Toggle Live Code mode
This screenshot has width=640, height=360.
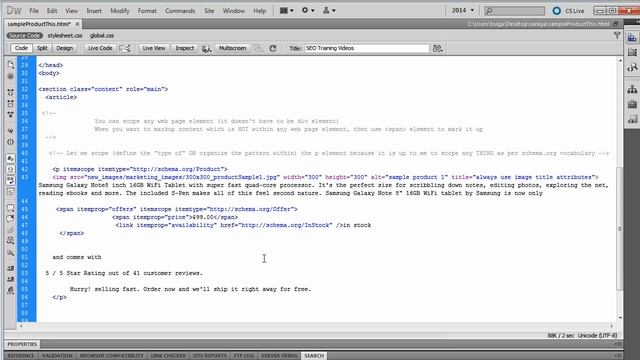point(100,48)
